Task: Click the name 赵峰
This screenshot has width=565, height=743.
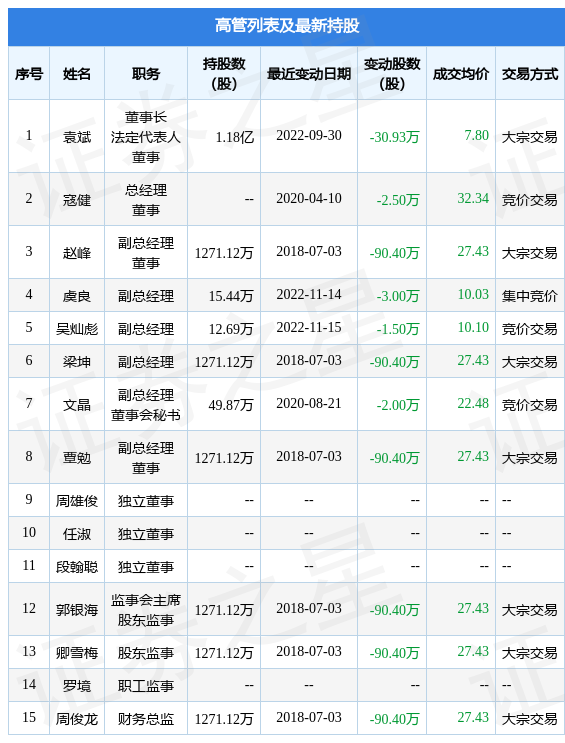Action: (77, 253)
